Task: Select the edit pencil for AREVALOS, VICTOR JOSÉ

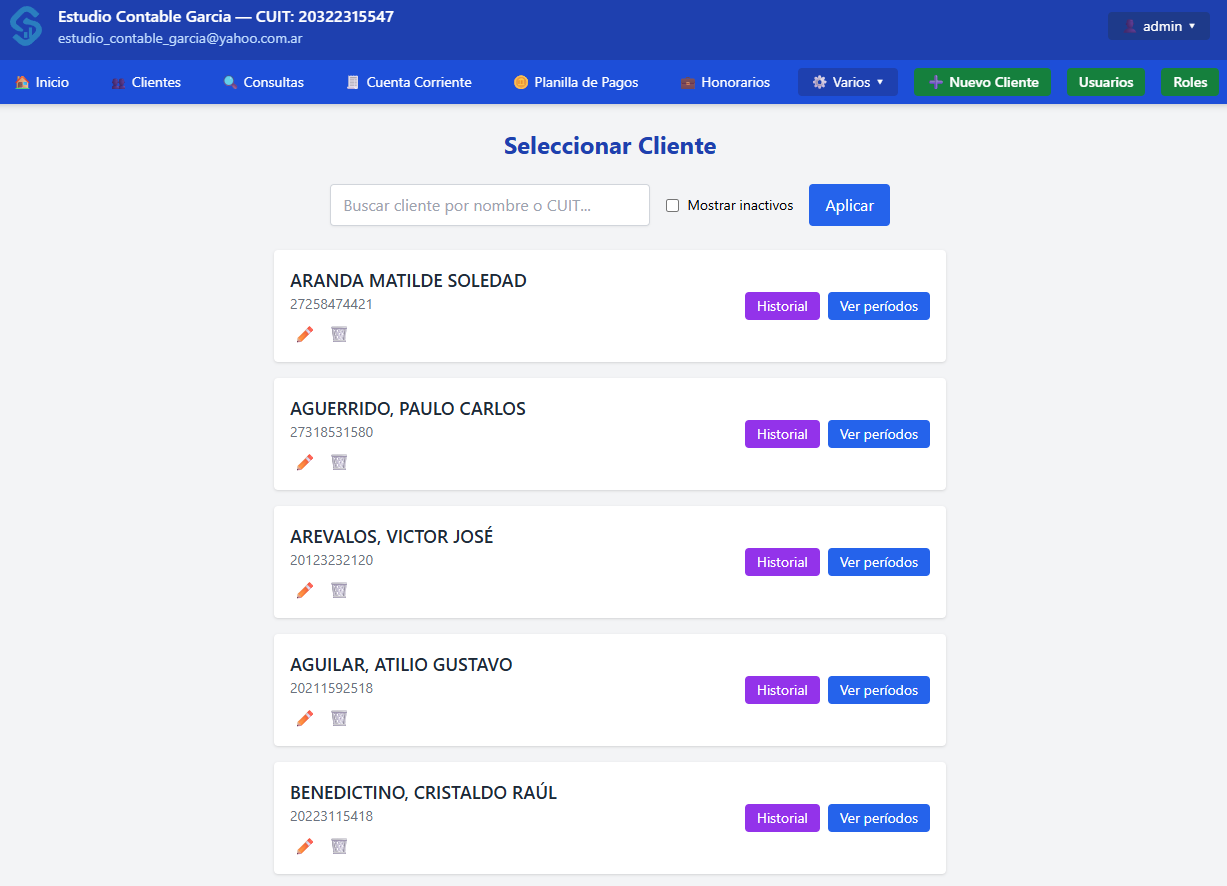Action: click(304, 590)
